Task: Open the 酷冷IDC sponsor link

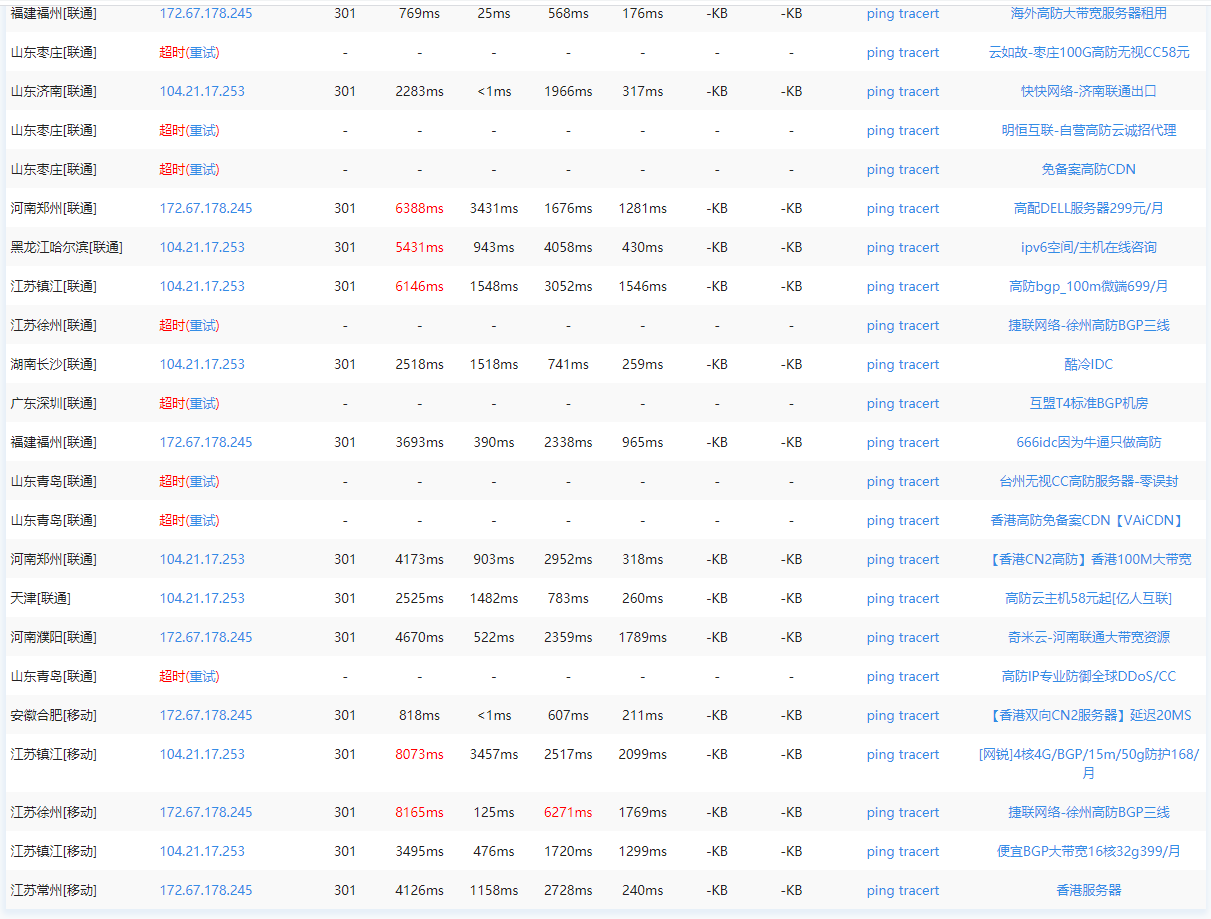Action: pyautogui.click(x=1088, y=365)
